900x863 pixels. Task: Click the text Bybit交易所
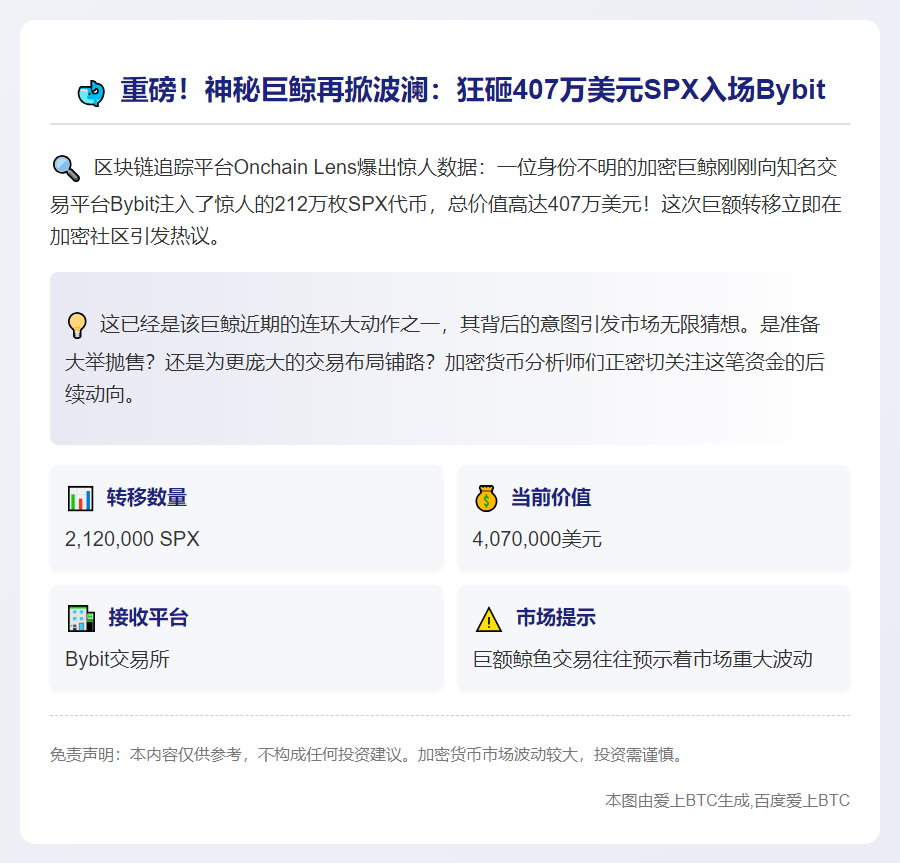point(117,659)
